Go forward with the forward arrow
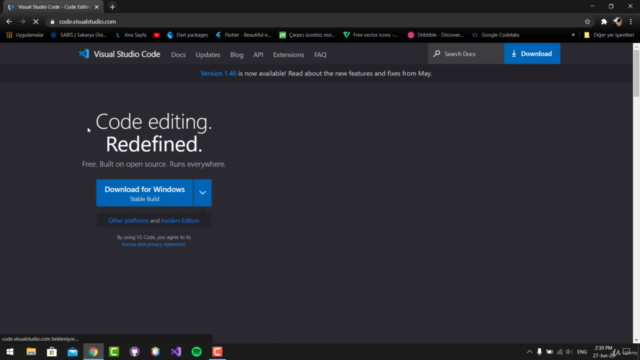The height and width of the screenshot is (360, 640). (22, 22)
